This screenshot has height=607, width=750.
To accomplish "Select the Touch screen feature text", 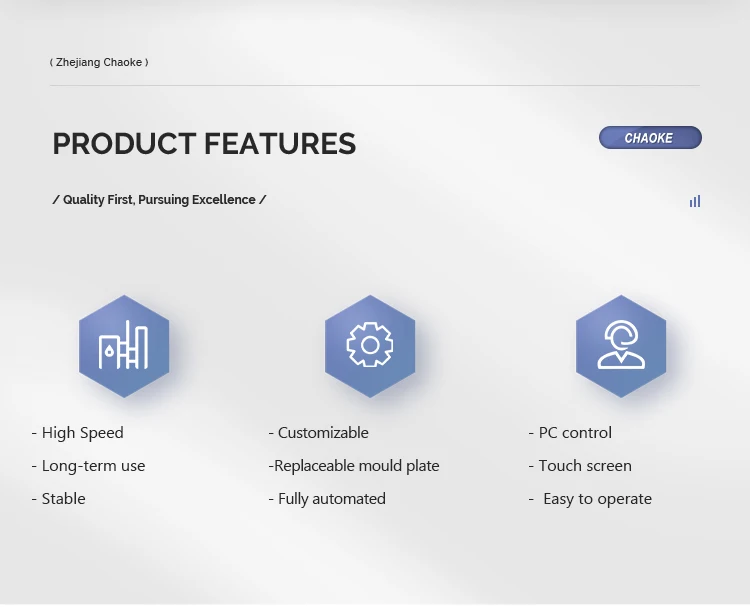I will tap(585, 466).
